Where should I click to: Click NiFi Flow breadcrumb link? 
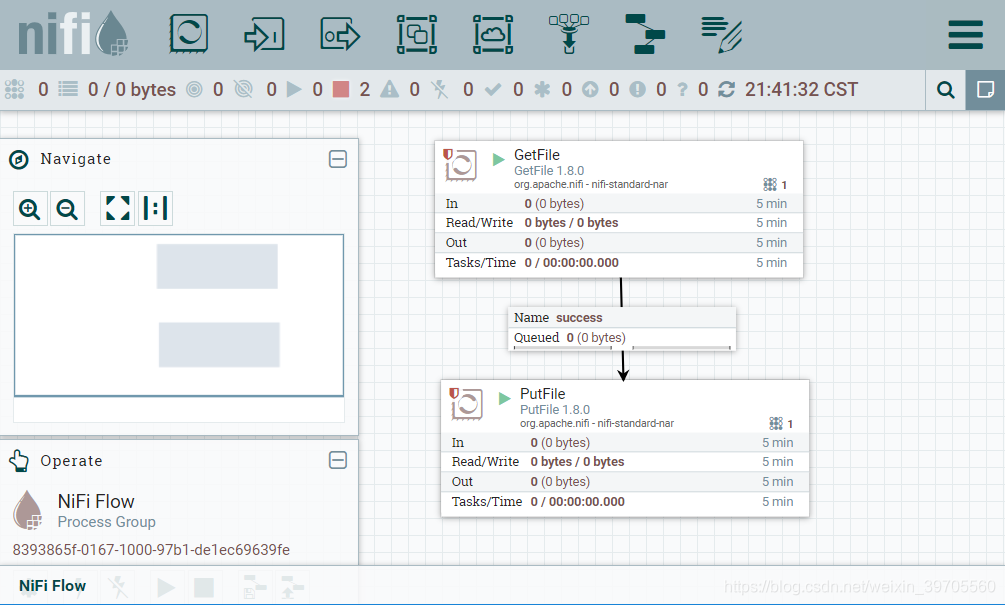pos(53,586)
